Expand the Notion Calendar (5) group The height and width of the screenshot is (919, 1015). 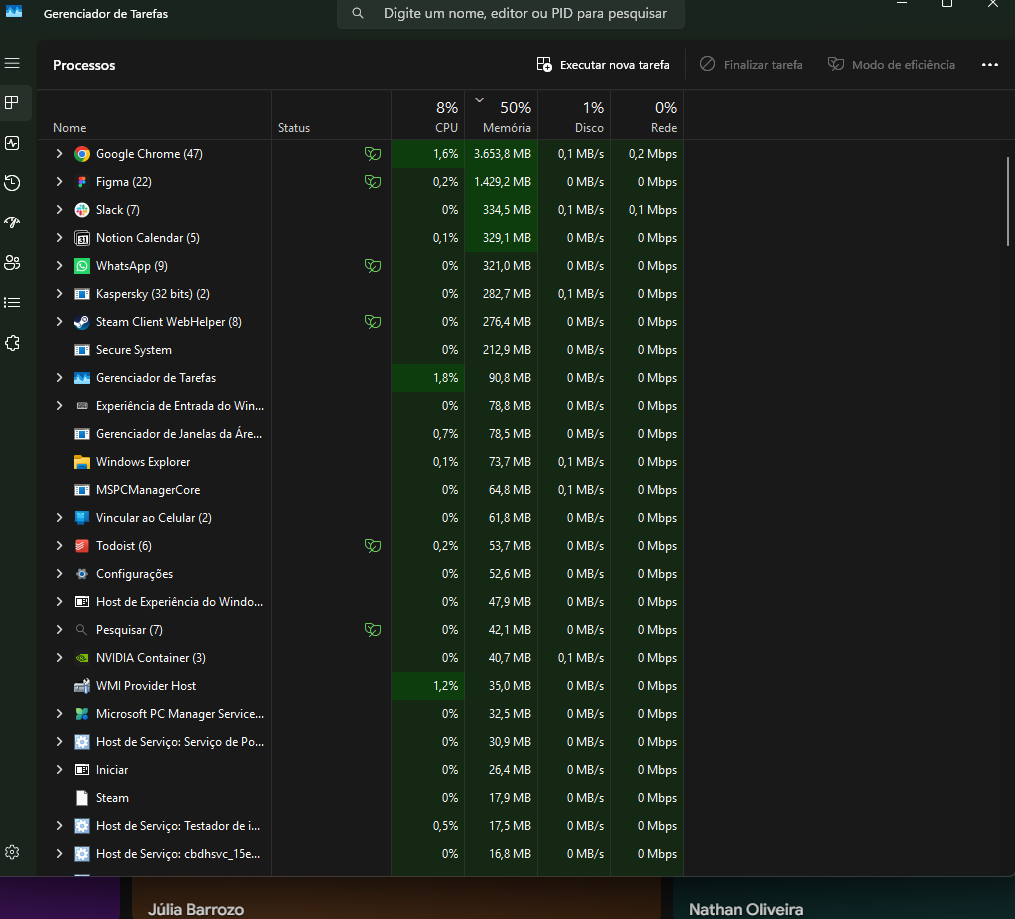point(60,238)
